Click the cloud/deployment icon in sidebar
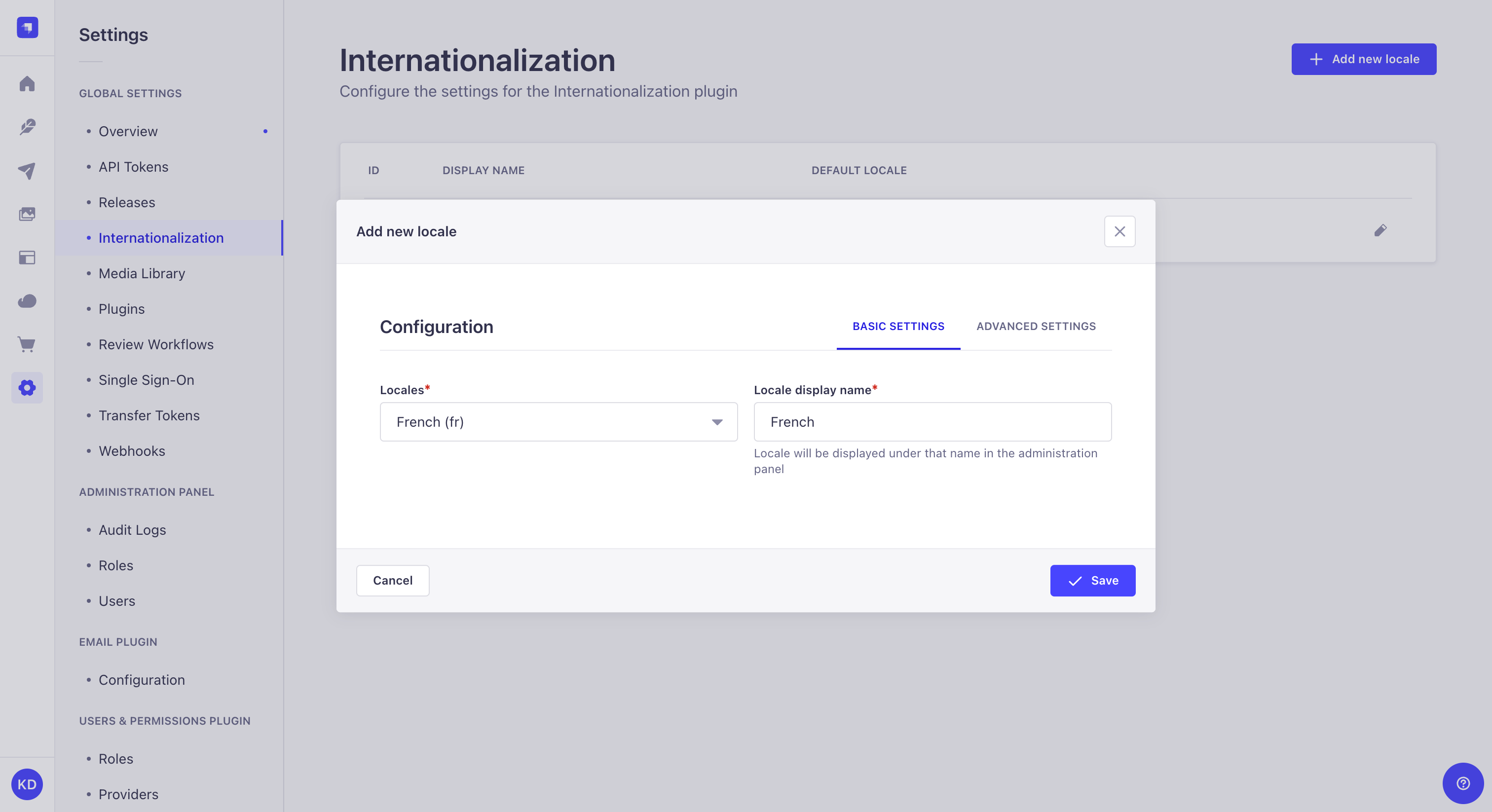The height and width of the screenshot is (812, 1492). 27,301
